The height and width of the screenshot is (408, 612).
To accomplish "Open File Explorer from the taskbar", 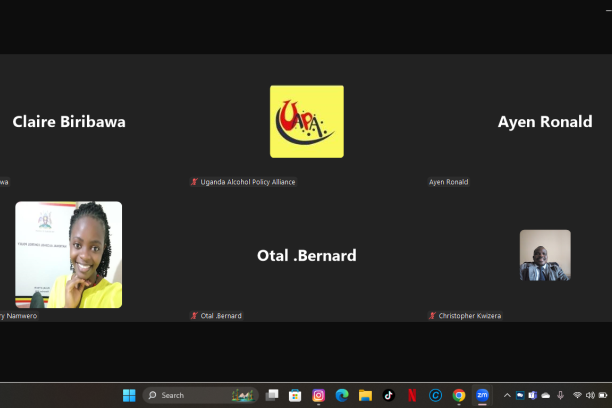I will tap(365, 395).
